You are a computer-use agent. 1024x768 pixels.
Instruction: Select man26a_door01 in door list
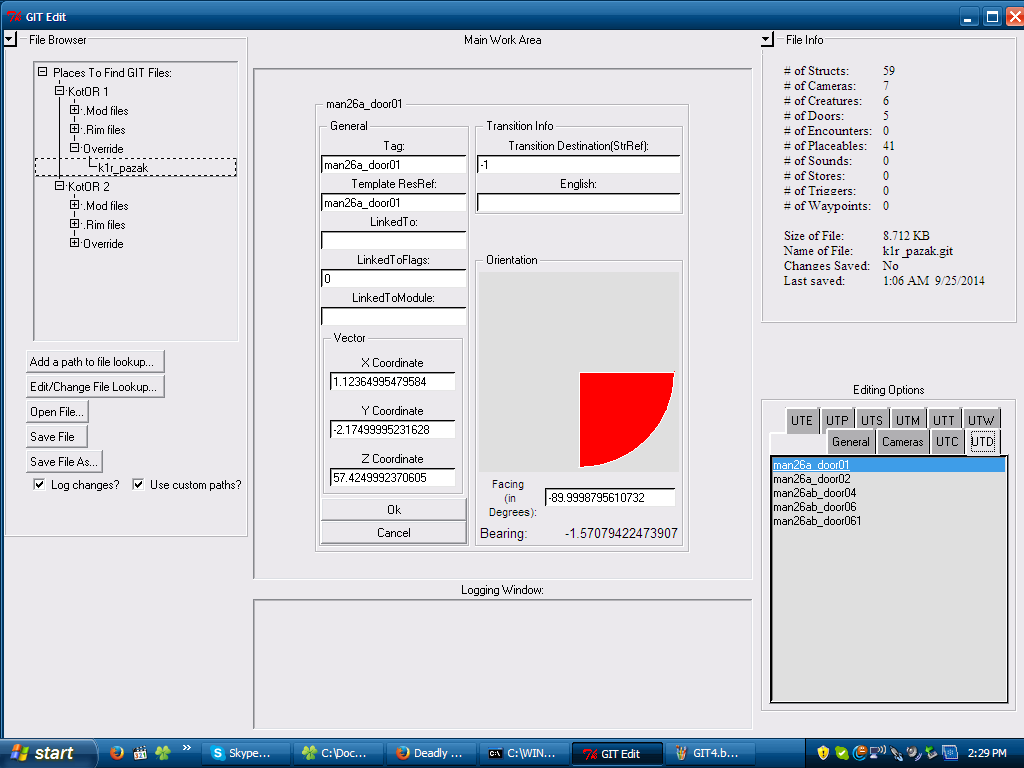click(x=888, y=465)
